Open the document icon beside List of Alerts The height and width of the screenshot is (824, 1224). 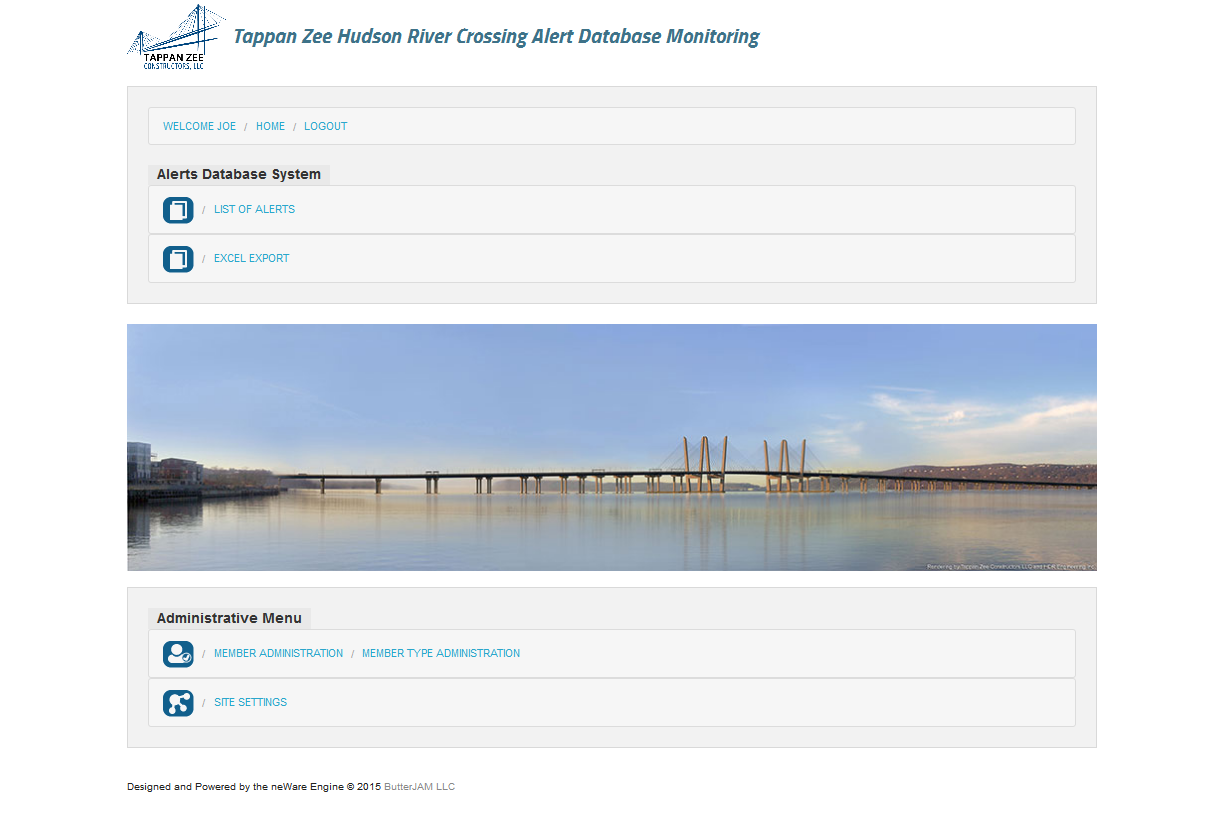click(178, 210)
